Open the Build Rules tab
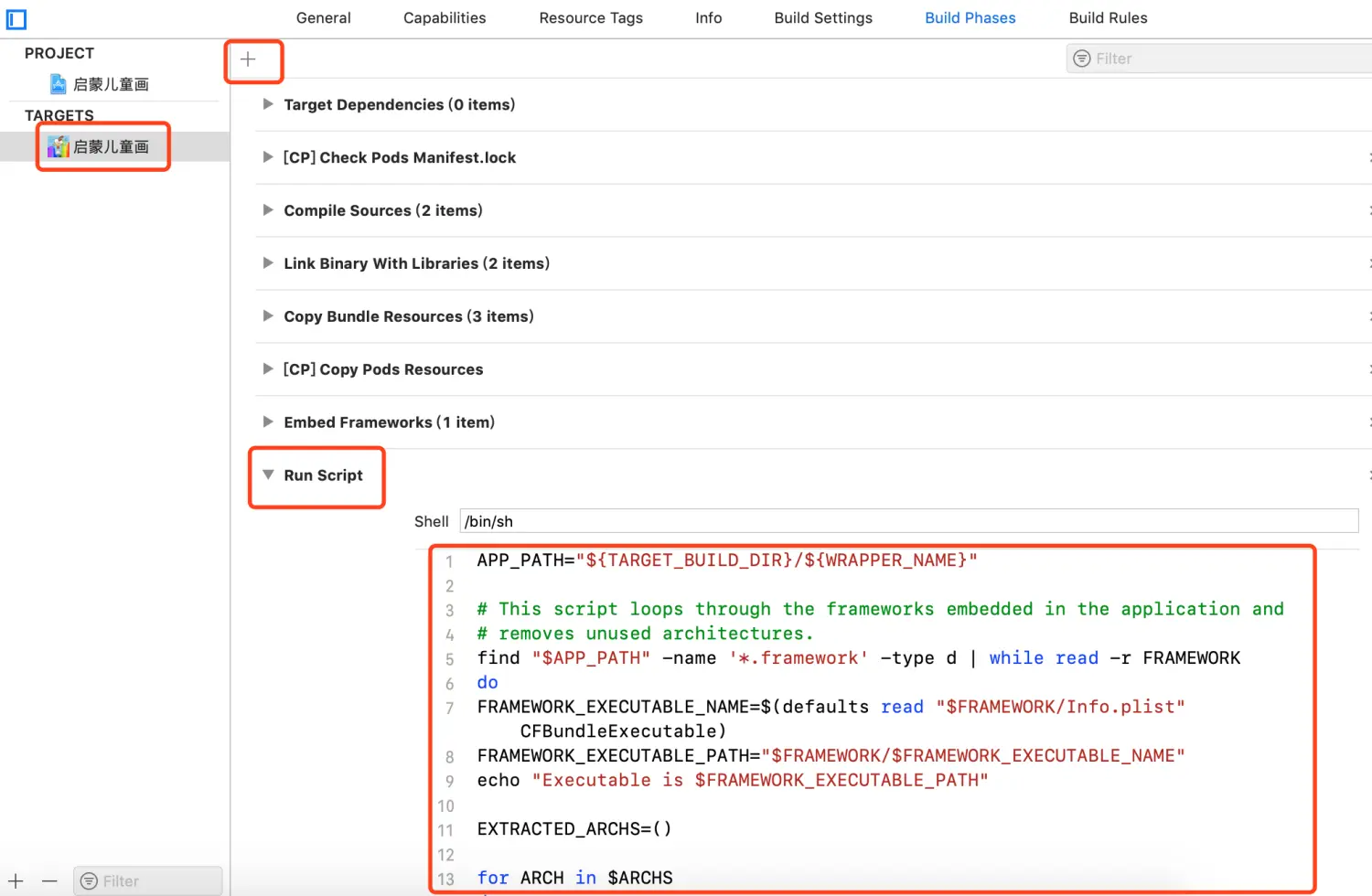Viewport: 1372px width, 896px height. (x=1108, y=18)
